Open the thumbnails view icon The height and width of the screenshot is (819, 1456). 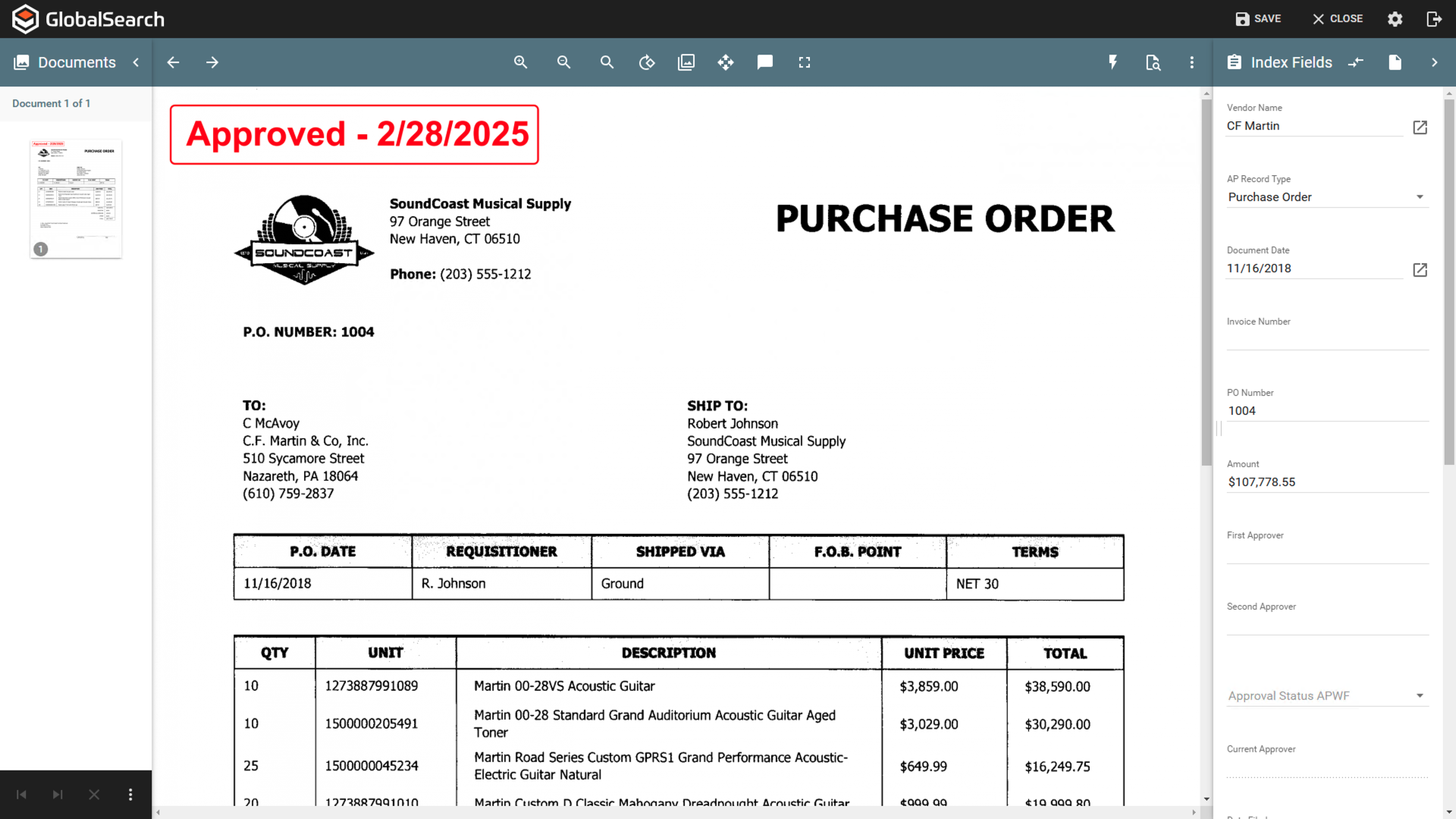pos(686,62)
